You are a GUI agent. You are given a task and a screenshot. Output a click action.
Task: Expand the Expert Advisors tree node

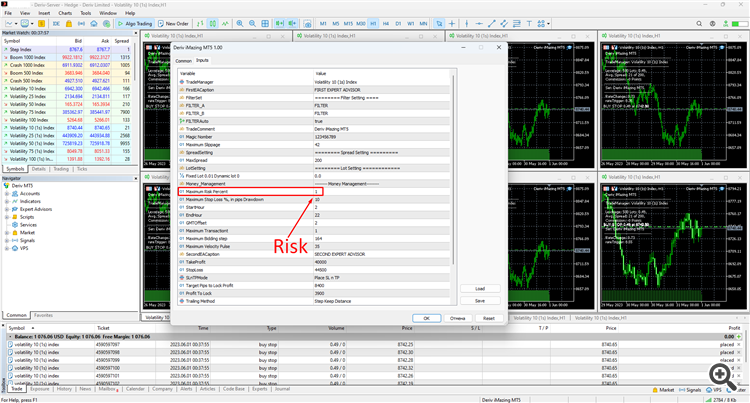[5, 208]
